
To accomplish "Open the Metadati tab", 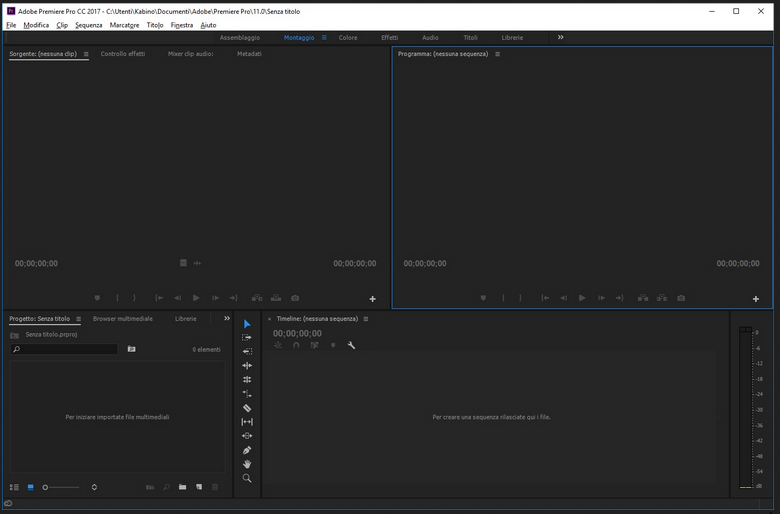I will coord(249,54).
